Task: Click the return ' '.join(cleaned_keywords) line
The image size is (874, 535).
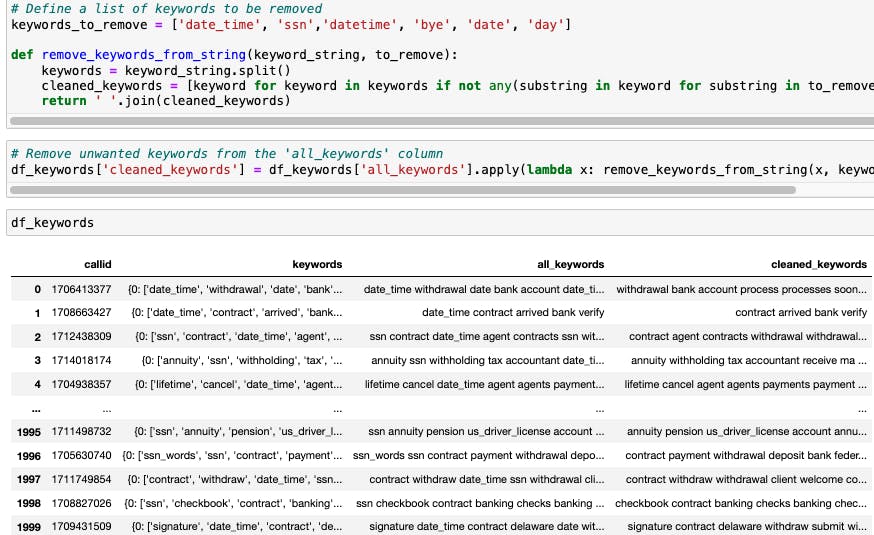Action: pyautogui.click(x=166, y=101)
